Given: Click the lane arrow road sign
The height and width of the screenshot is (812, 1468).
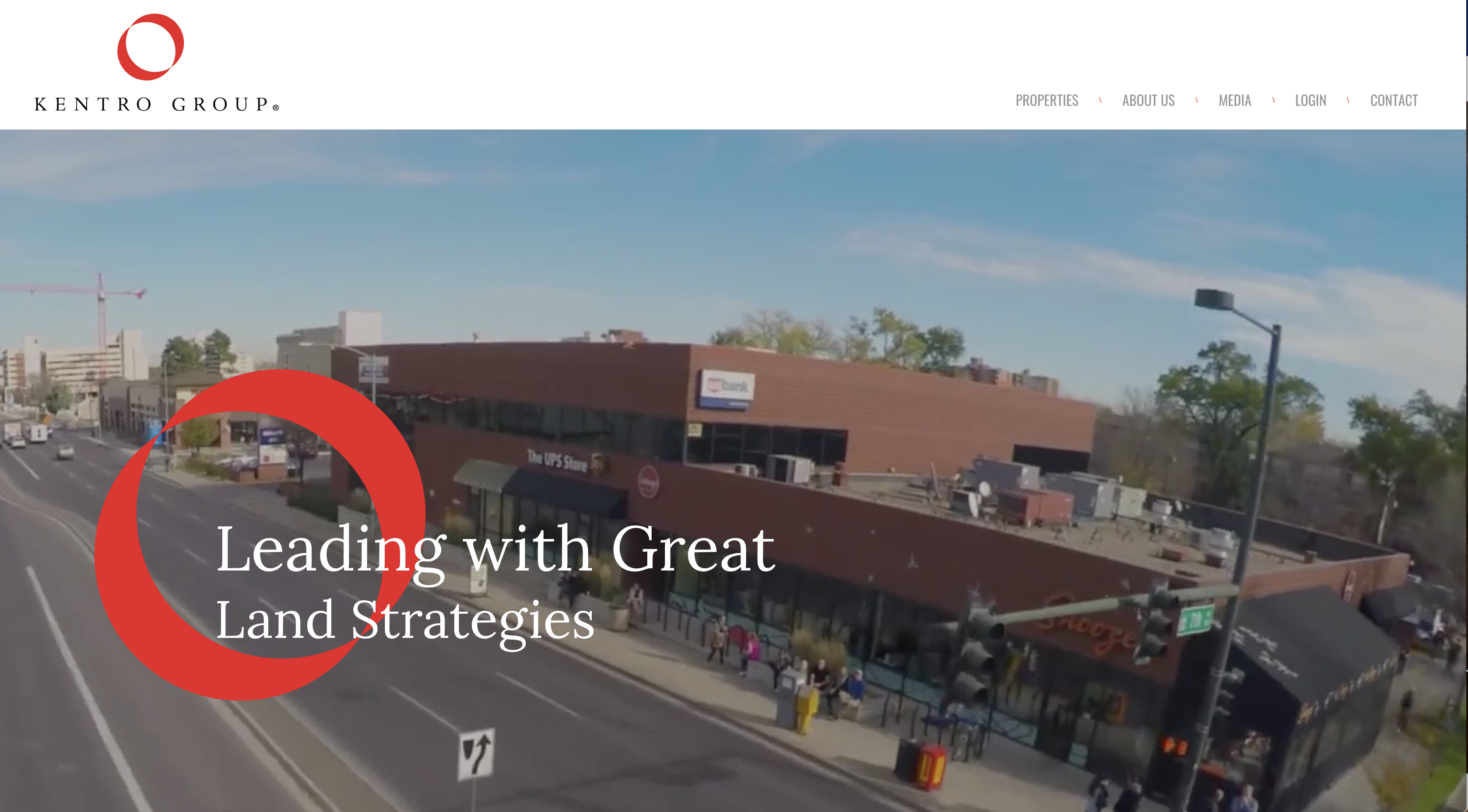Looking at the screenshot, I should [476, 754].
